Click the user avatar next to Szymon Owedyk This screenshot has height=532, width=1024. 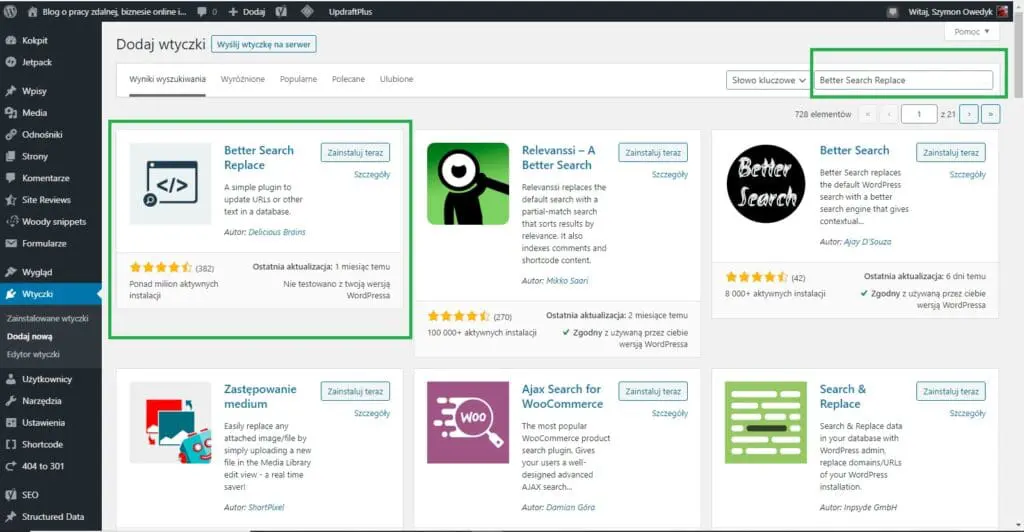coord(1002,12)
